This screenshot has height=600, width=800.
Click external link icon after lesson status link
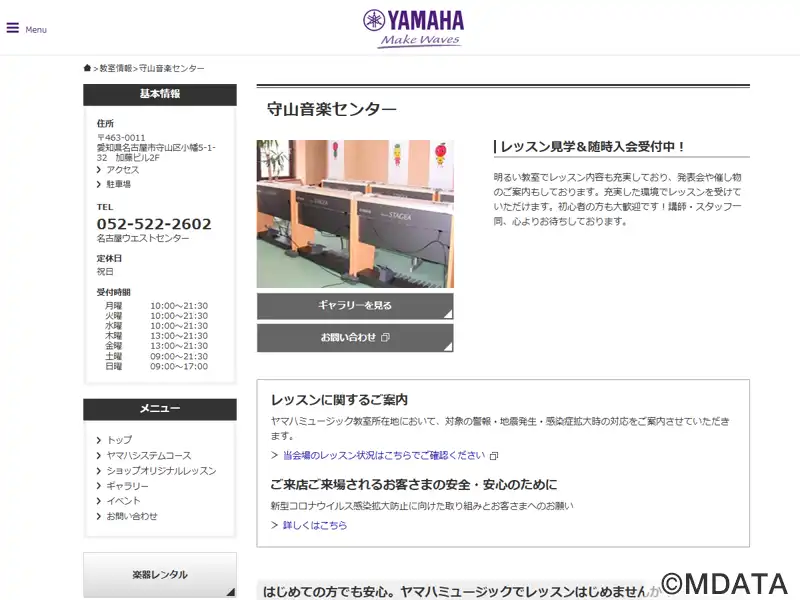tap(493, 456)
